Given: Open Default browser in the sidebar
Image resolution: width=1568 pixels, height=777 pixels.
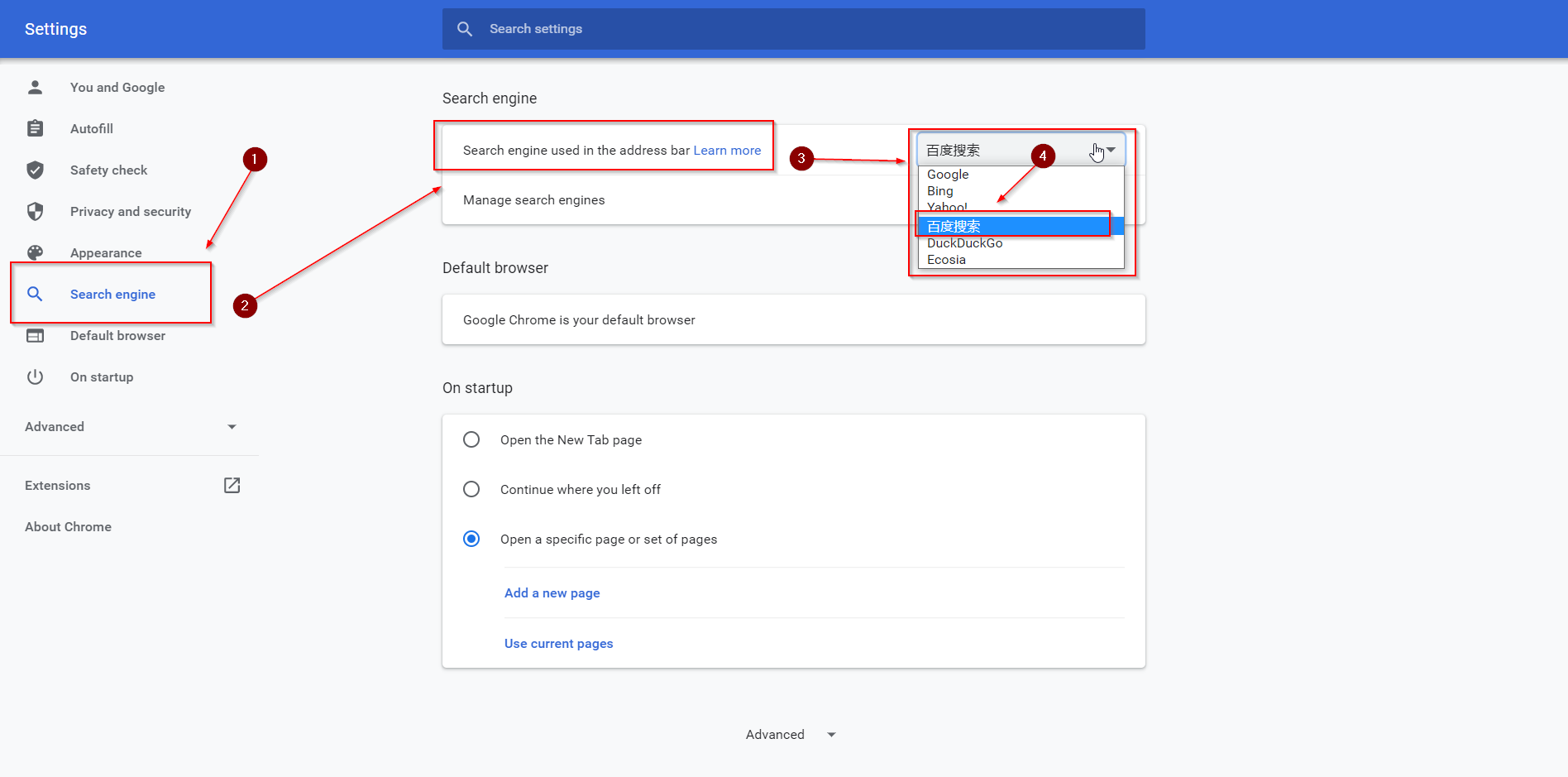Looking at the screenshot, I should (x=117, y=335).
